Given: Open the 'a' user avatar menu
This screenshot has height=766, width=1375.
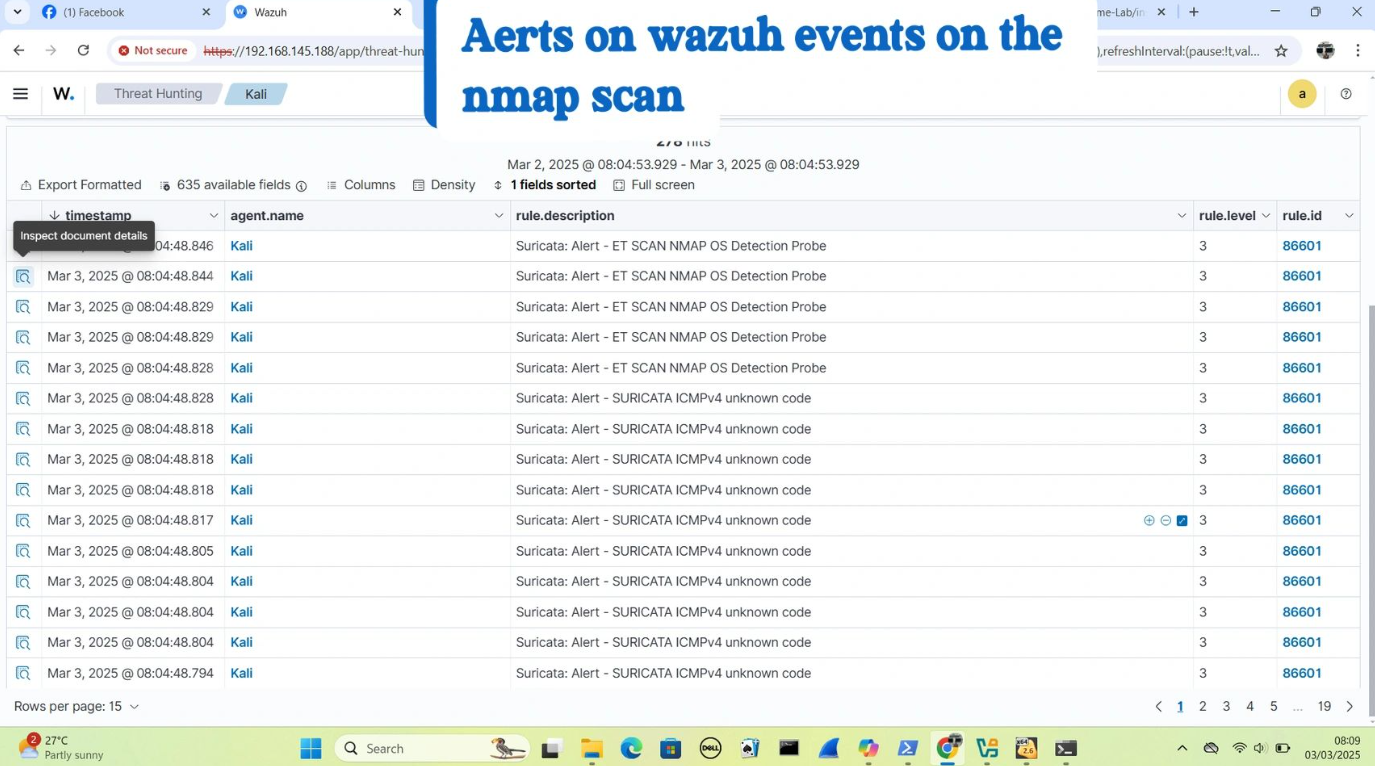Looking at the screenshot, I should point(1302,94).
